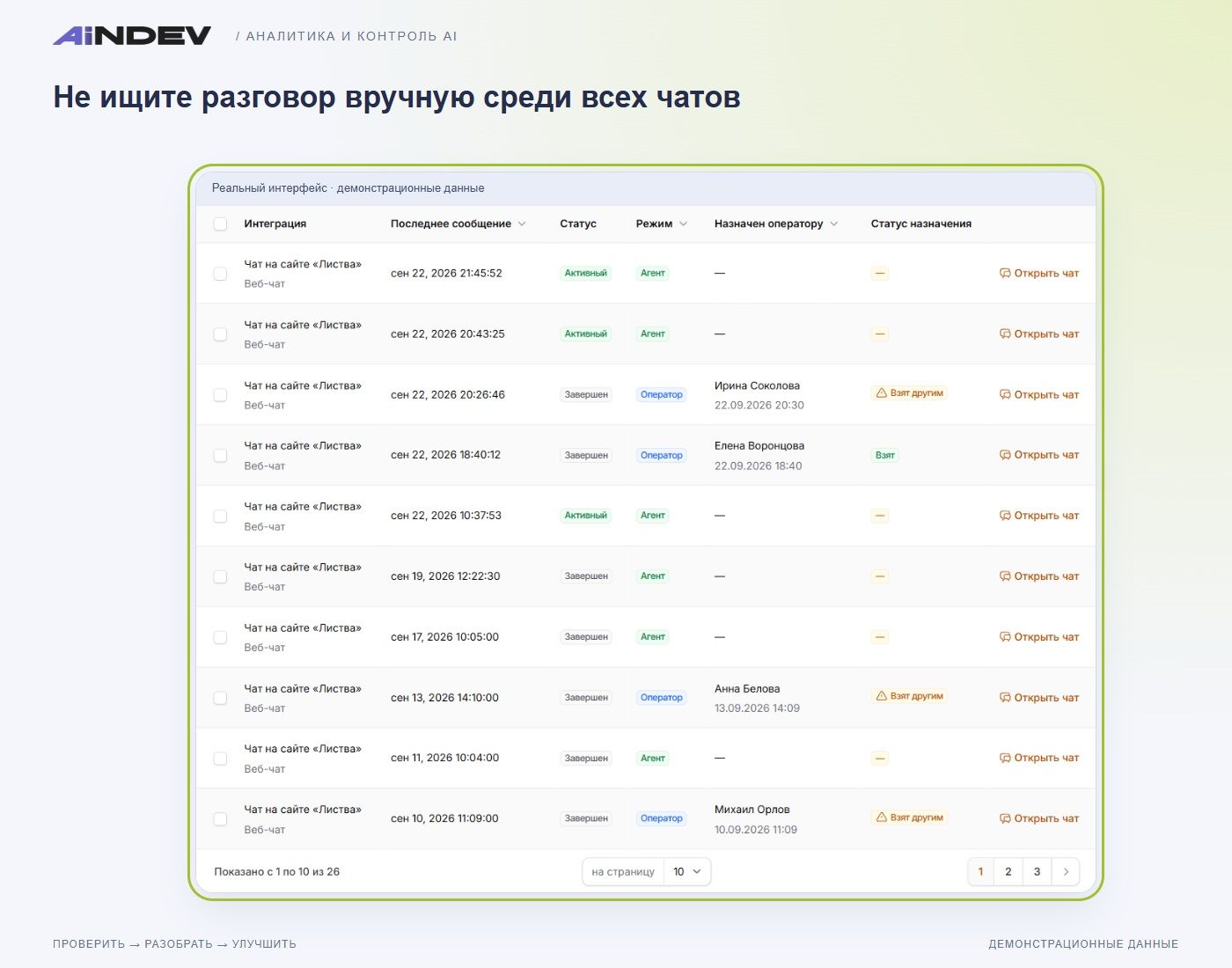Go to page 1 of pagination
The image size is (1232, 968).
[980, 872]
